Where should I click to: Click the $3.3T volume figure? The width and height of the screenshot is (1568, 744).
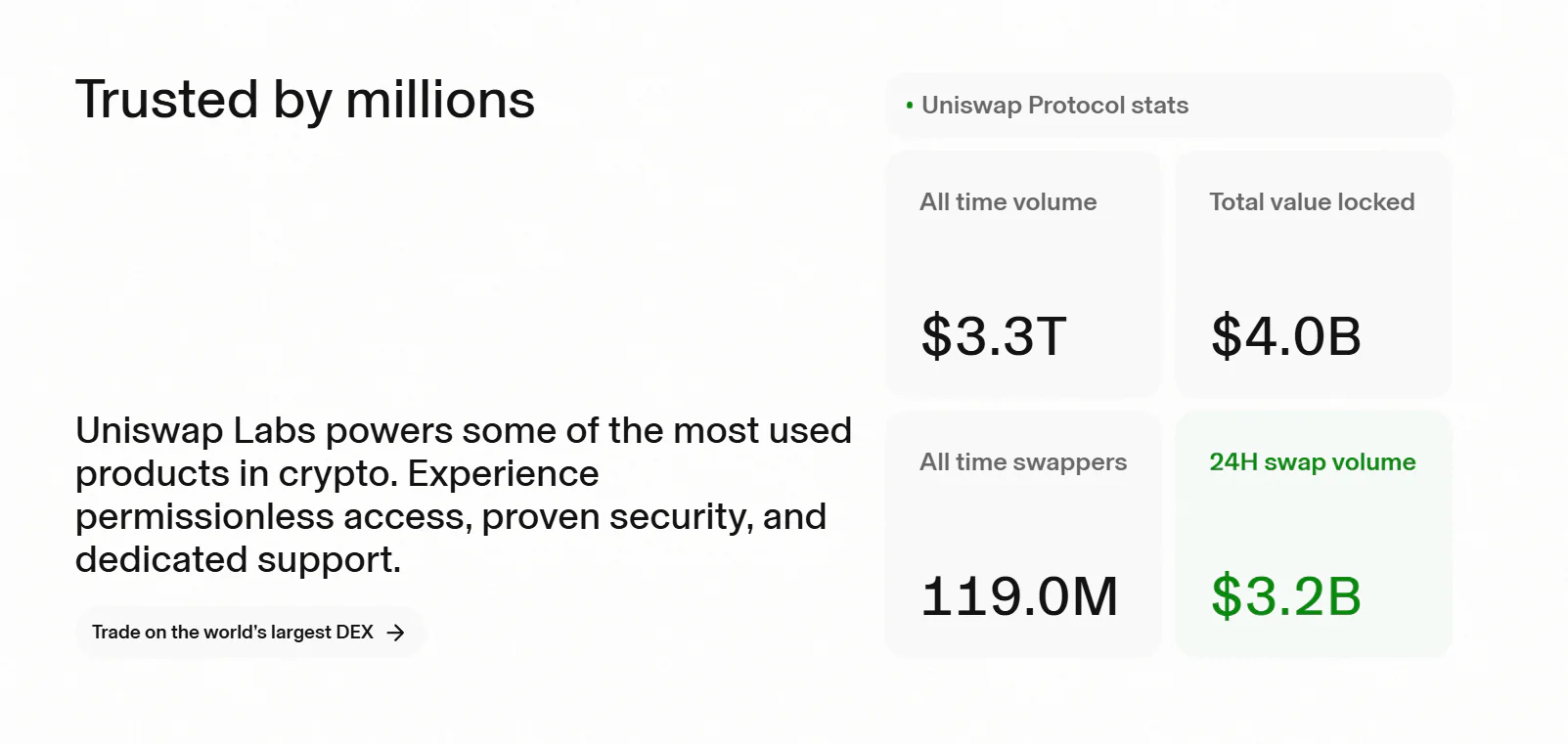(x=994, y=336)
